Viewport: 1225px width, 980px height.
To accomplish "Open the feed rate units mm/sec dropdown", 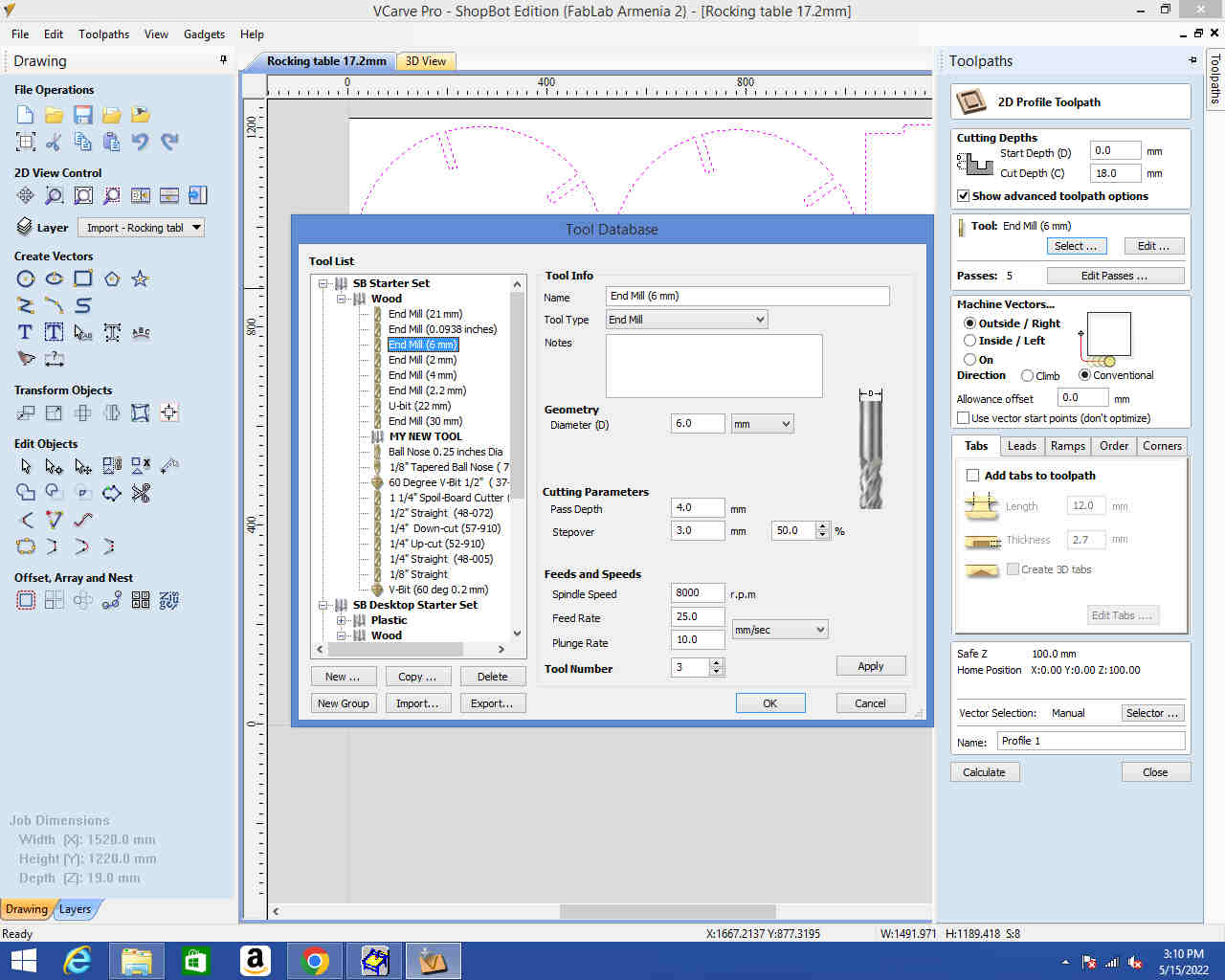I will coord(780,630).
